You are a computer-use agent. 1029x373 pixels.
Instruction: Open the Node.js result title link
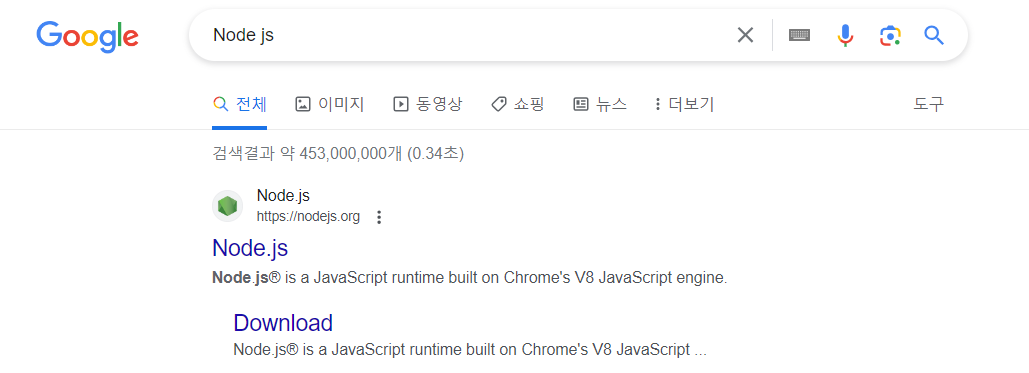[250, 248]
